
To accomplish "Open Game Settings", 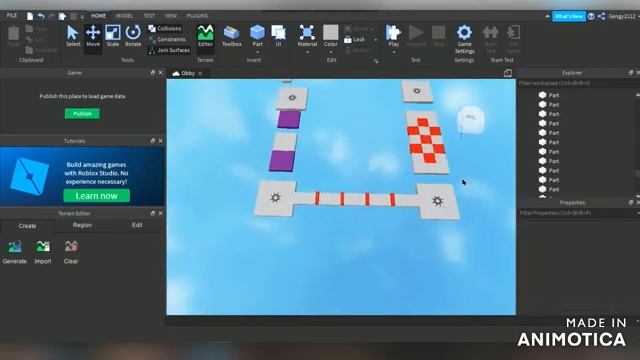I will [x=464, y=39].
